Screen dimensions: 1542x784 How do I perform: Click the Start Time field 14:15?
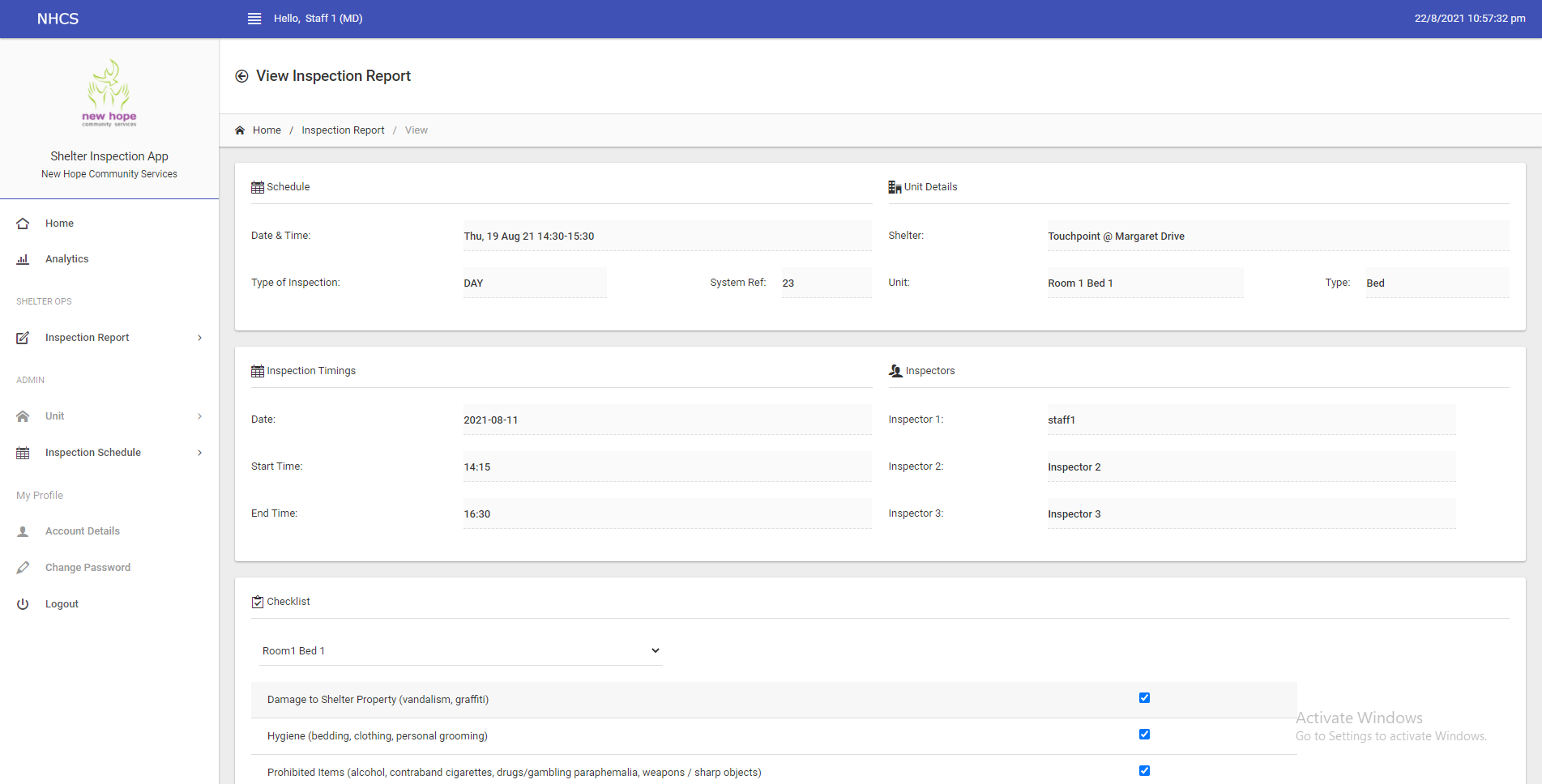667,467
